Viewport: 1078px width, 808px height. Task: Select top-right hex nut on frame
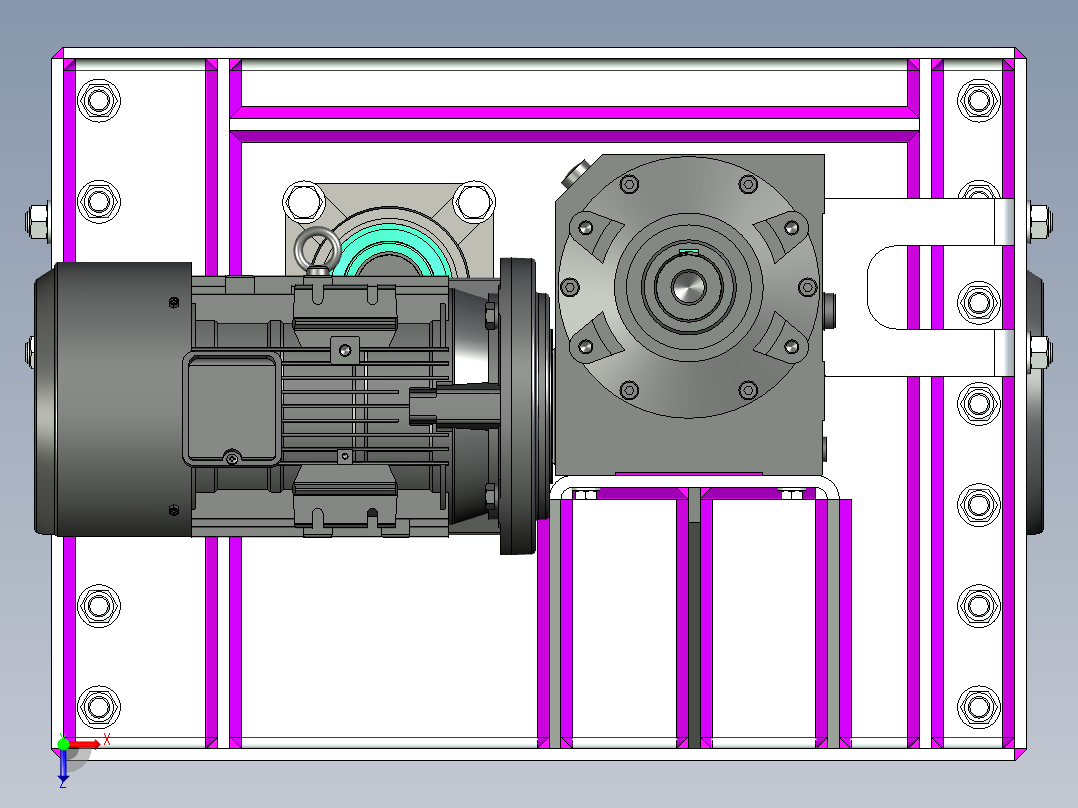click(978, 100)
